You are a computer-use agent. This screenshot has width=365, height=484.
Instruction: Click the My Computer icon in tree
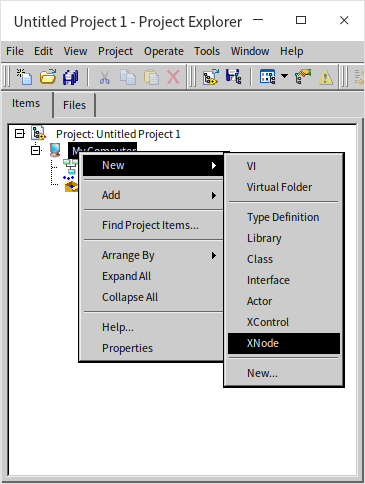[55, 150]
